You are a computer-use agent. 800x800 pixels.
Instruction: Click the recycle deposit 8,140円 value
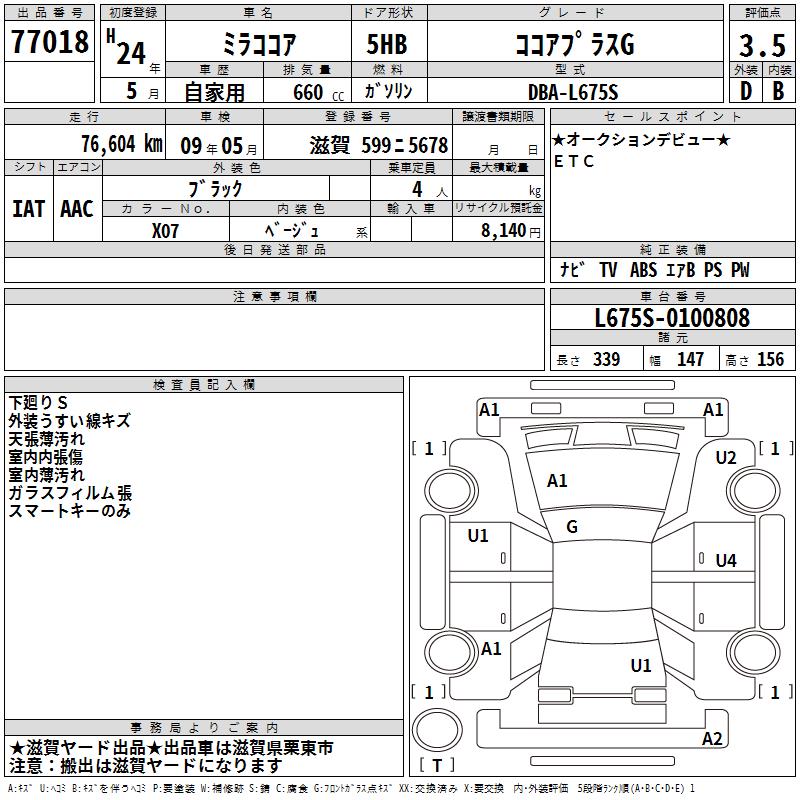click(510, 231)
